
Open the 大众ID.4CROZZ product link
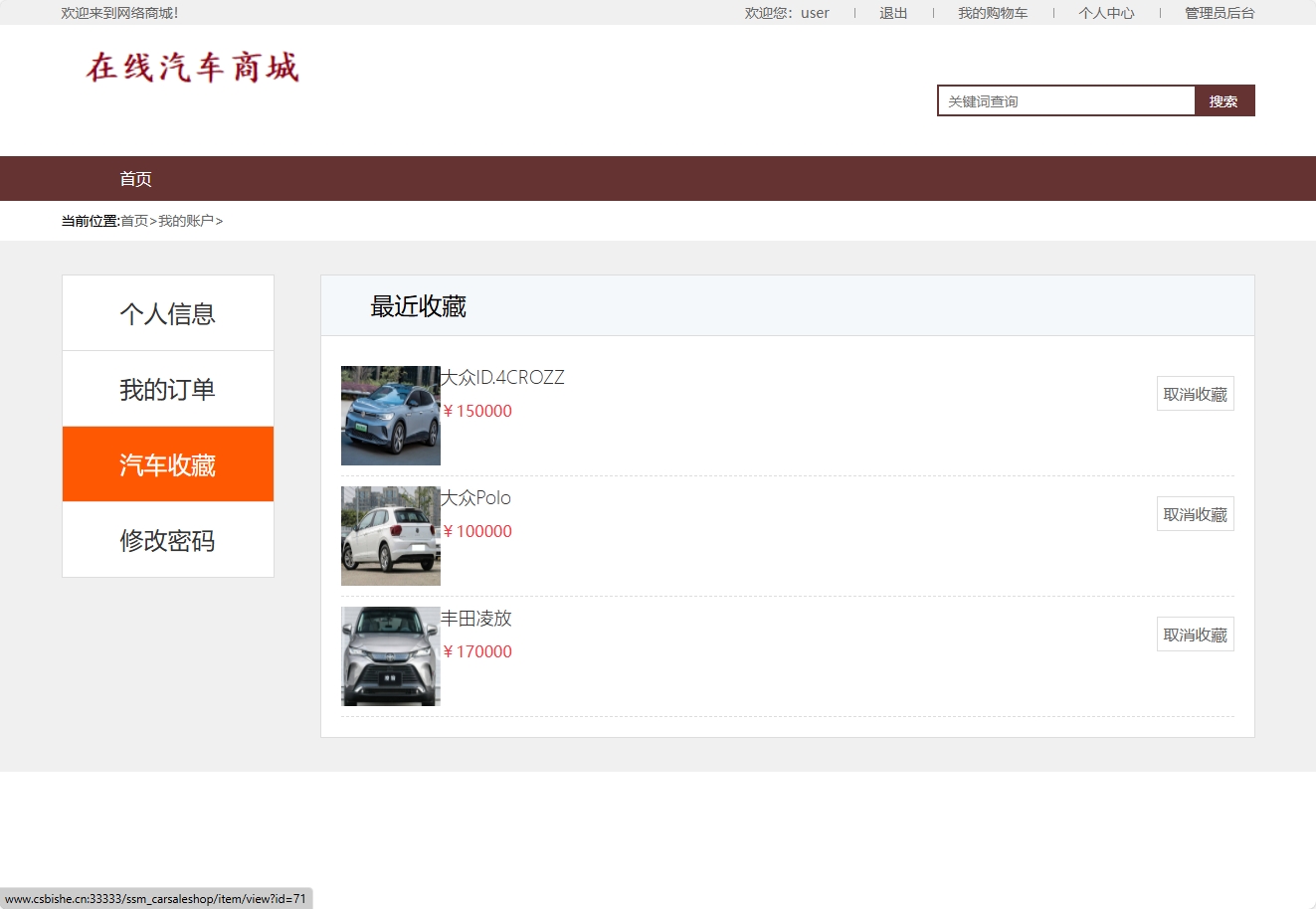(x=502, y=377)
